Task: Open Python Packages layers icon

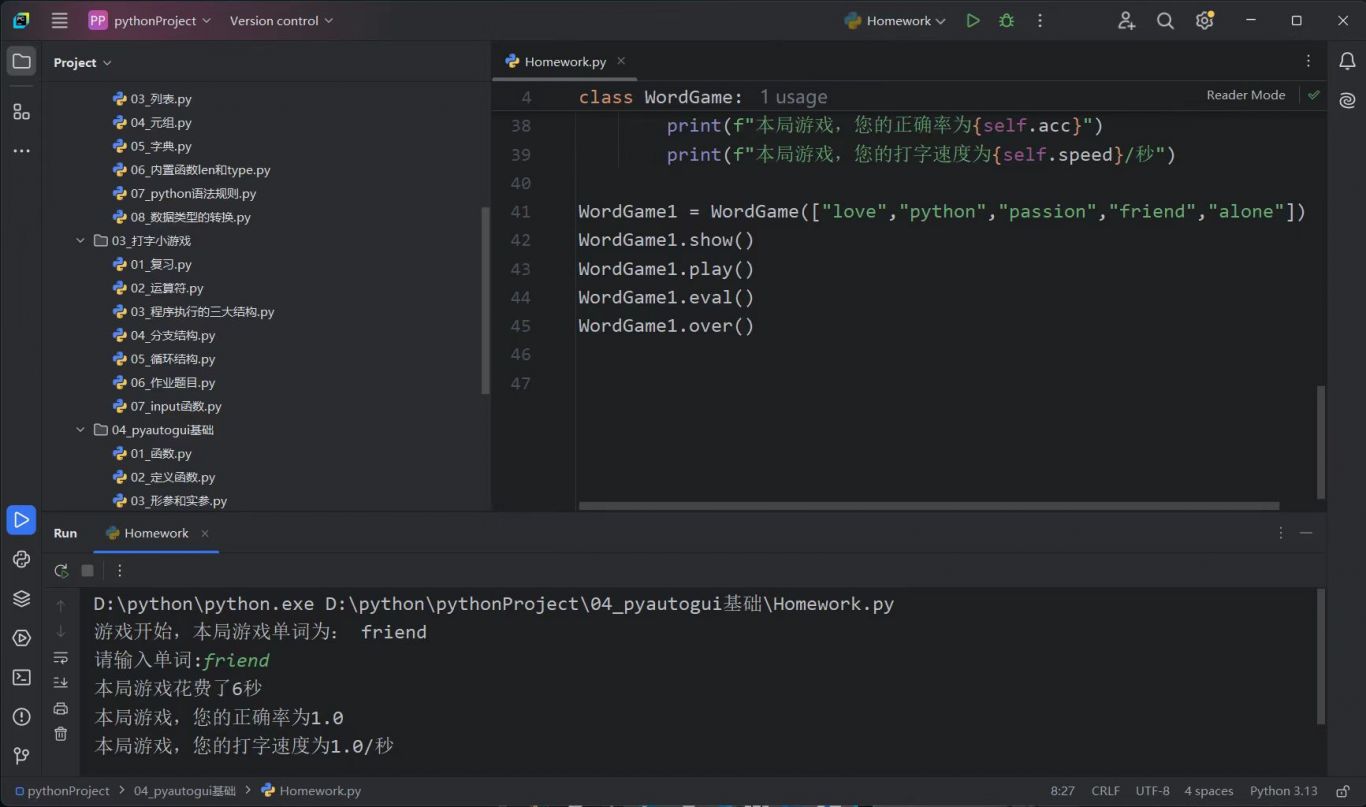Action: click(x=21, y=598)
